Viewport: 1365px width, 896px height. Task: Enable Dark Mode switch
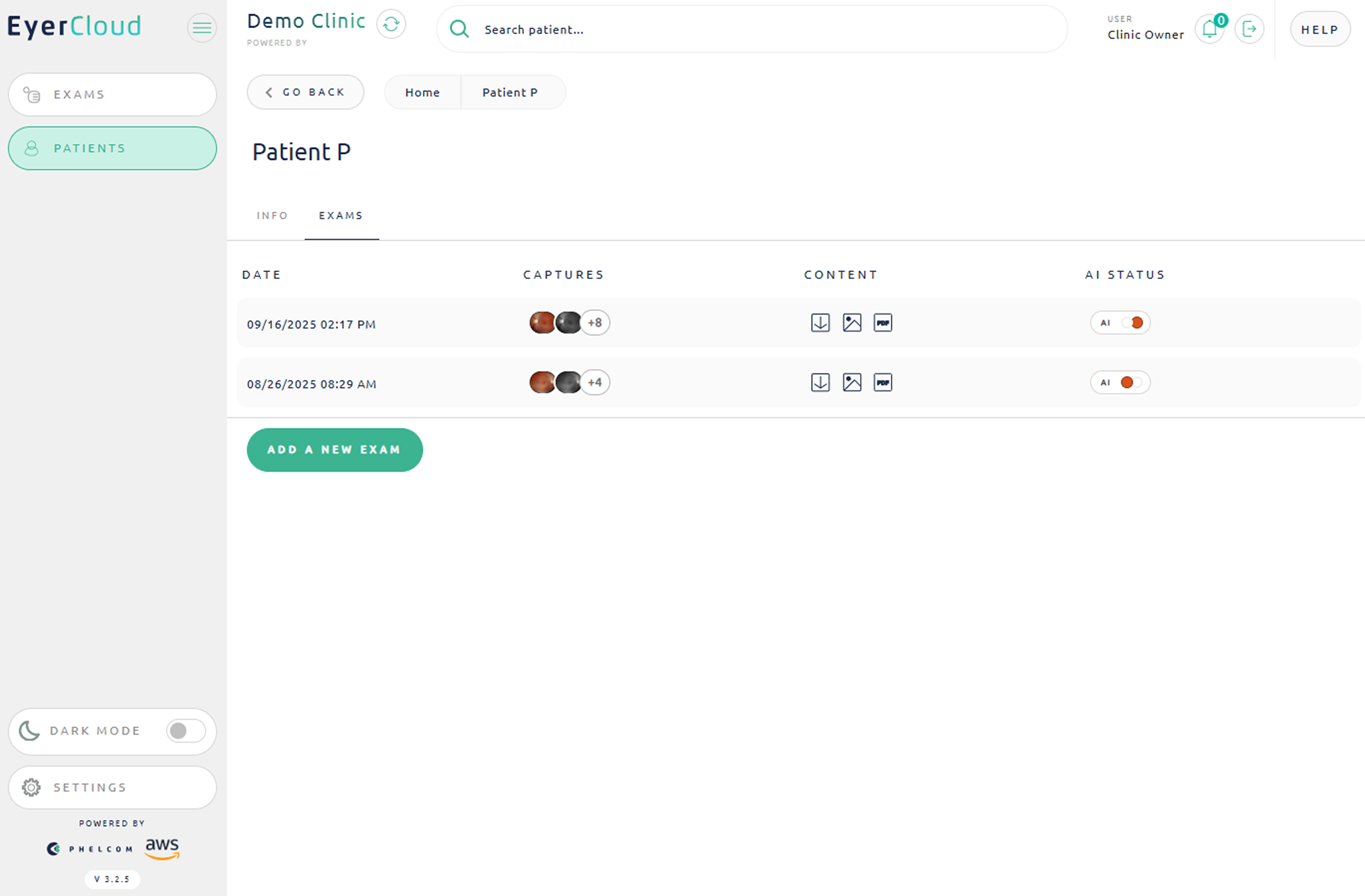[185, 731]
